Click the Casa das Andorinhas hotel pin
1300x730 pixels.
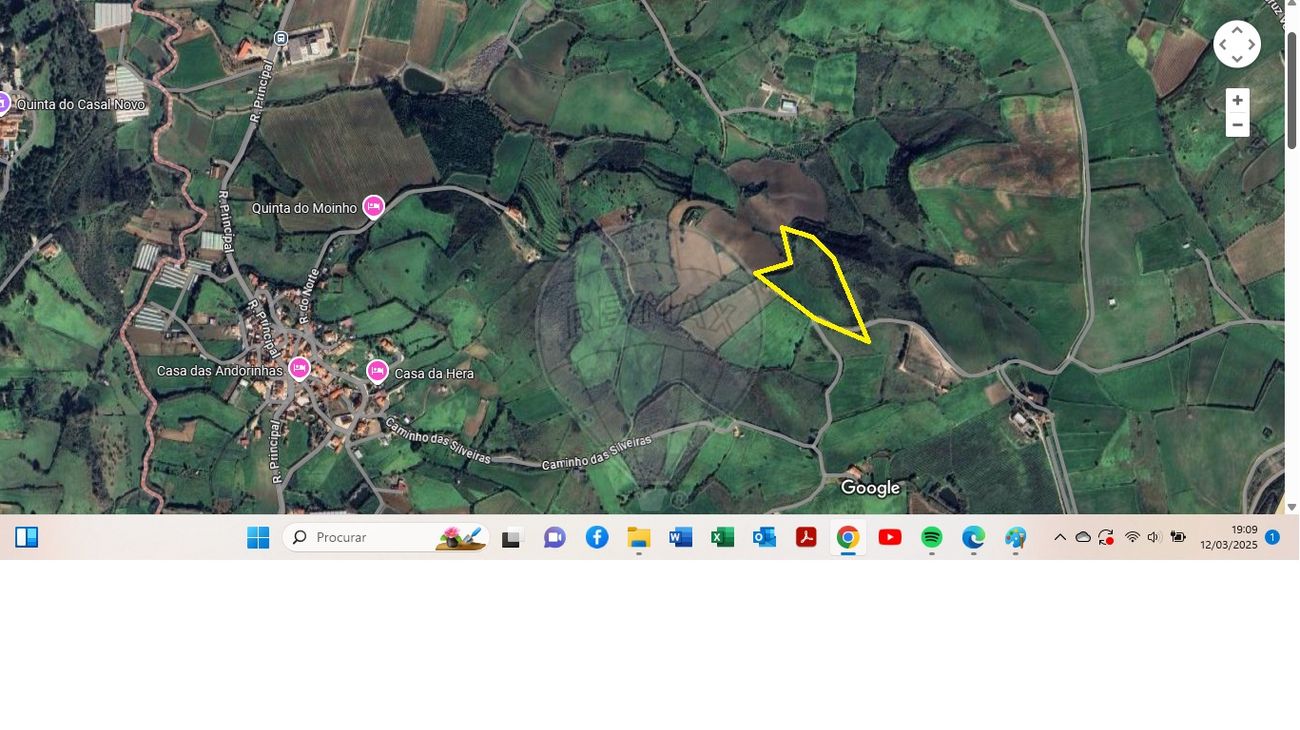tap(299, 369)
